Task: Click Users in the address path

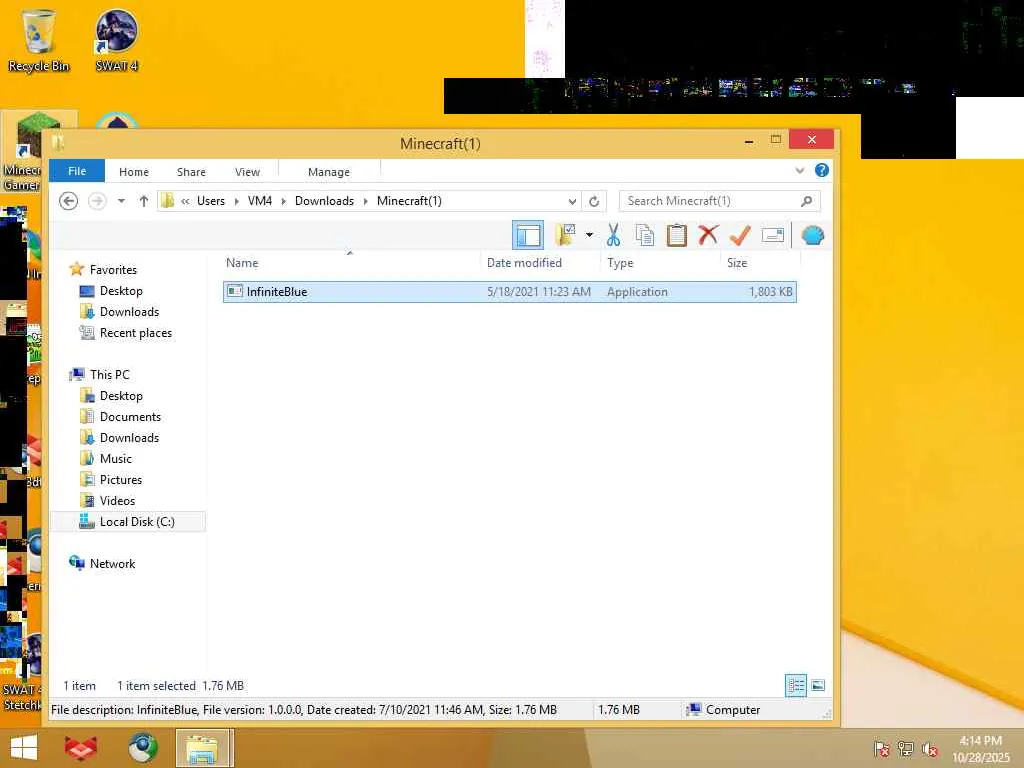Action: coord(211,201)
